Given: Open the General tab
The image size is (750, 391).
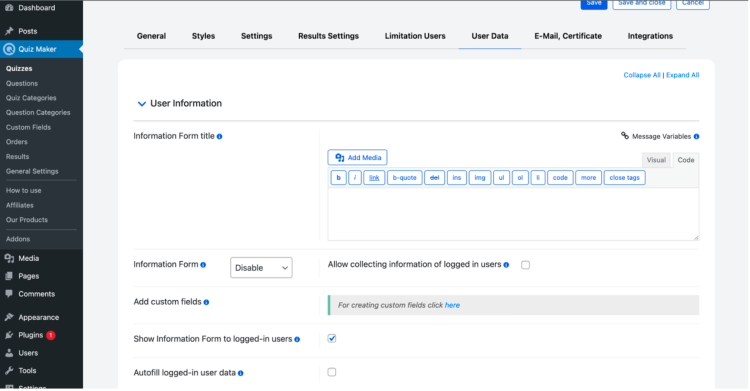Looking at the screenshot, I should point(151,36).
